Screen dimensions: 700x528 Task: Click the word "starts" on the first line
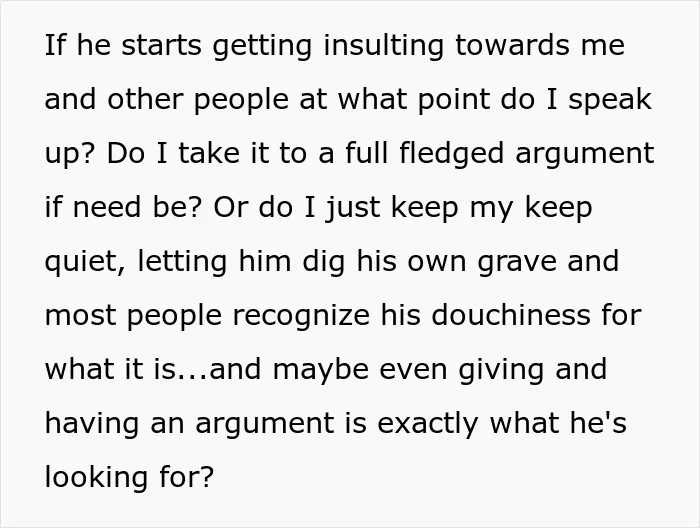coord(162,46)
